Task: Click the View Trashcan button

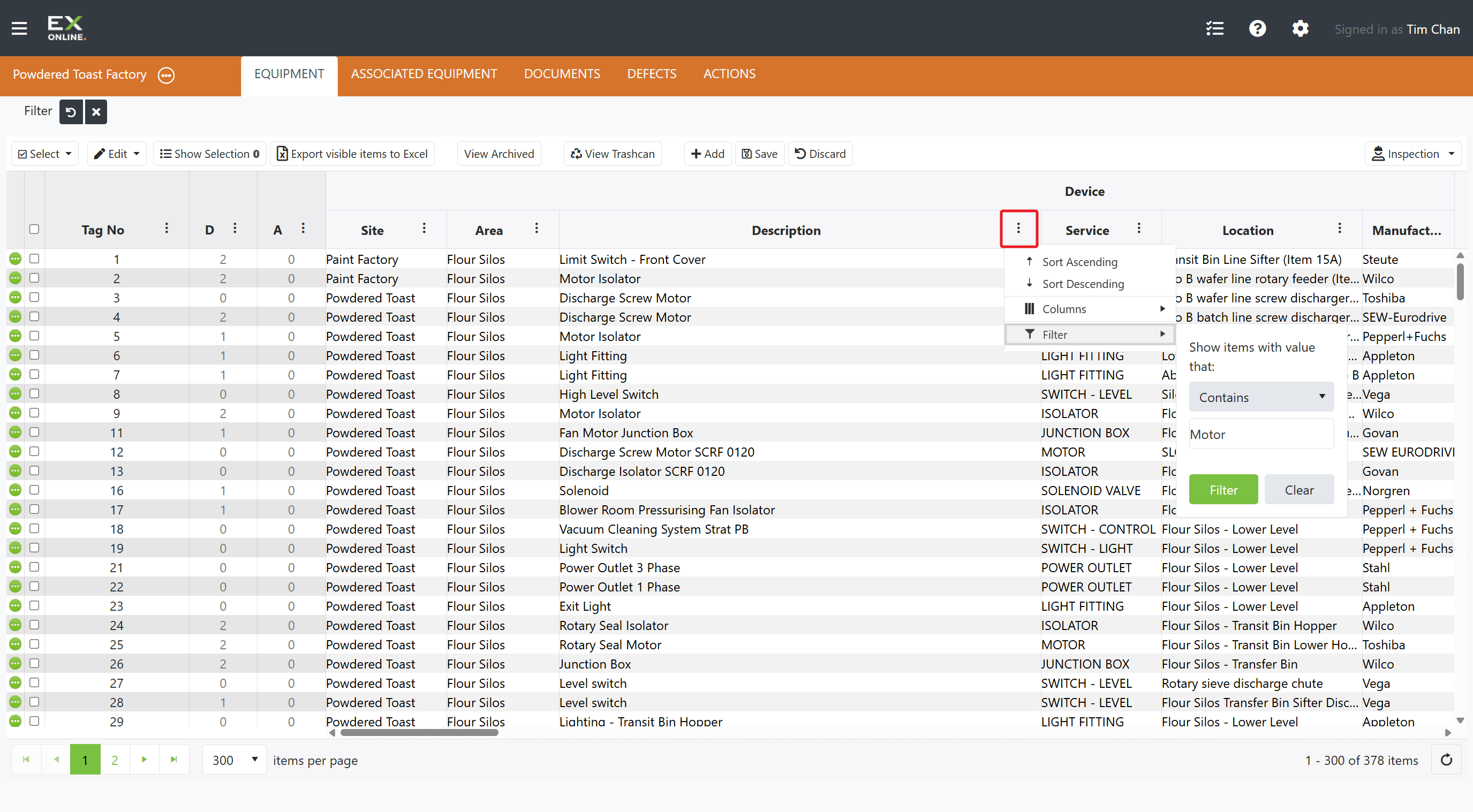Action: [x=613, y=154]
